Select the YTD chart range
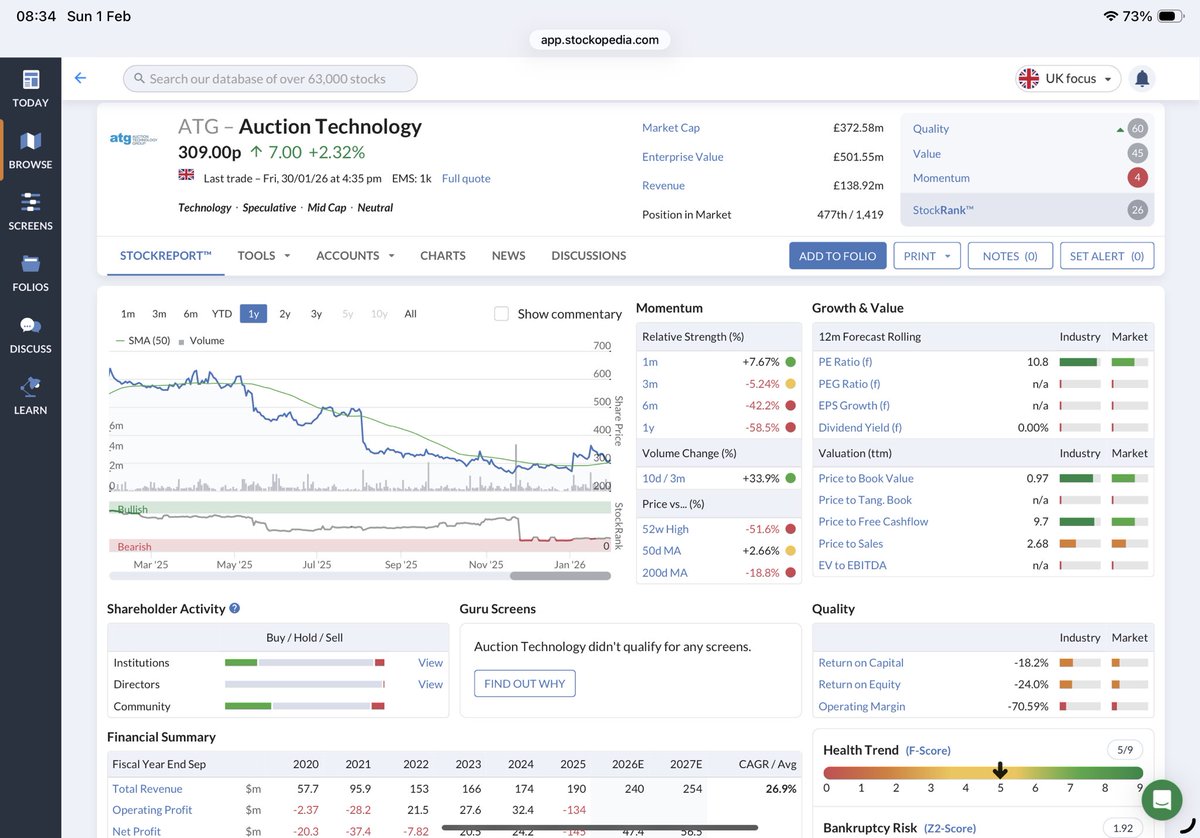1200x838 pixels. pos(222,314)
